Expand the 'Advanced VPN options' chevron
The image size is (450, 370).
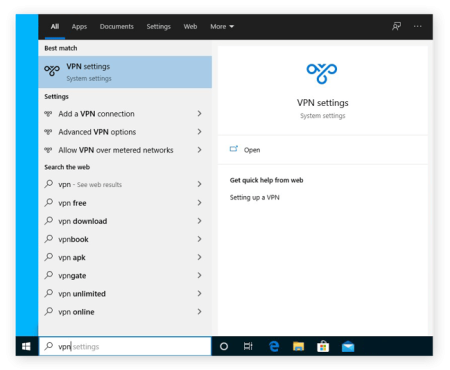click(199, 132)
